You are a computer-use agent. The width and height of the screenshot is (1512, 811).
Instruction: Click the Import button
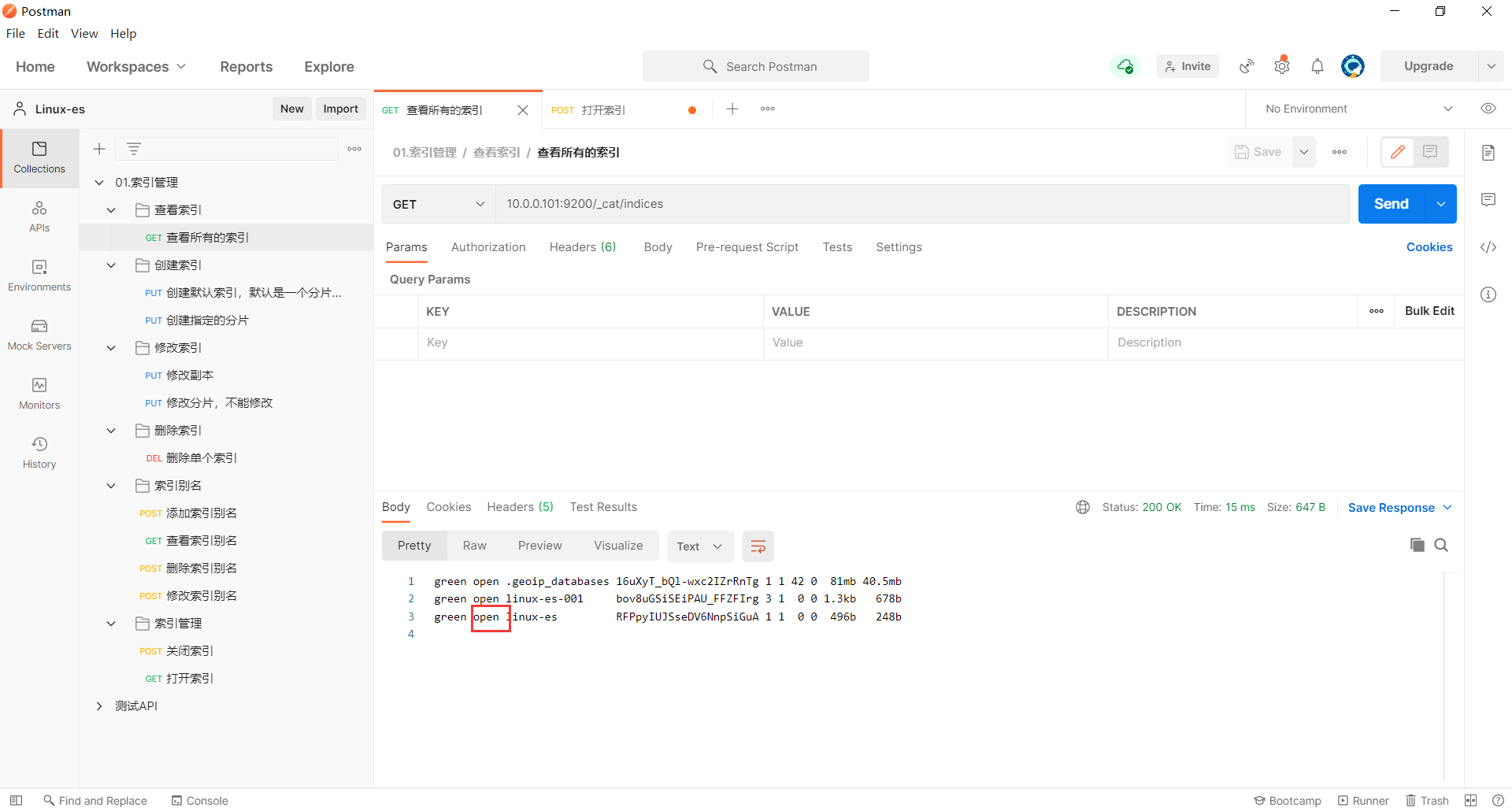341,109
